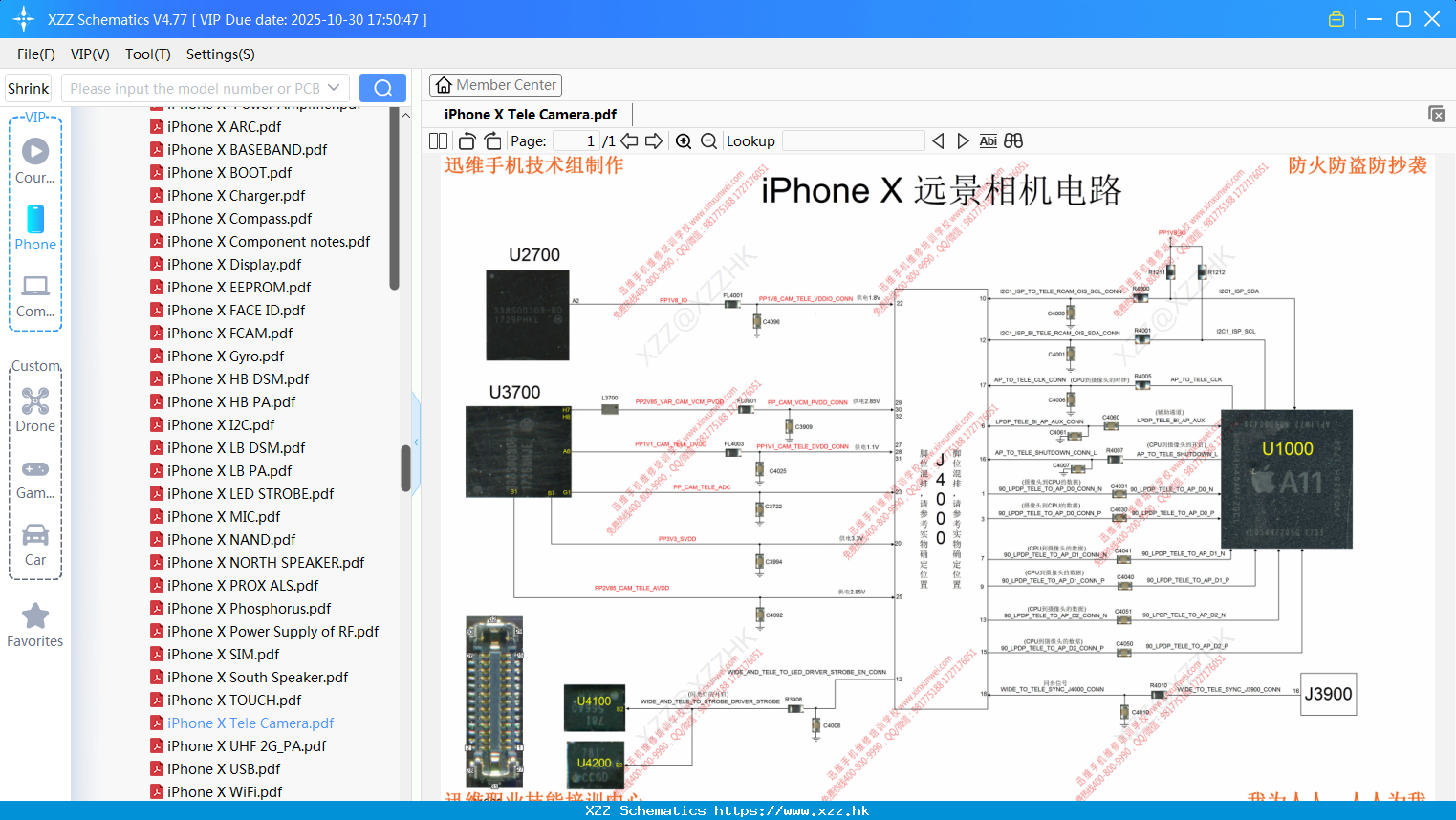The height and width of the screenshot is (820, 1456).
Task: Open iPhone X Gyro.pdf
Action: 226,356
